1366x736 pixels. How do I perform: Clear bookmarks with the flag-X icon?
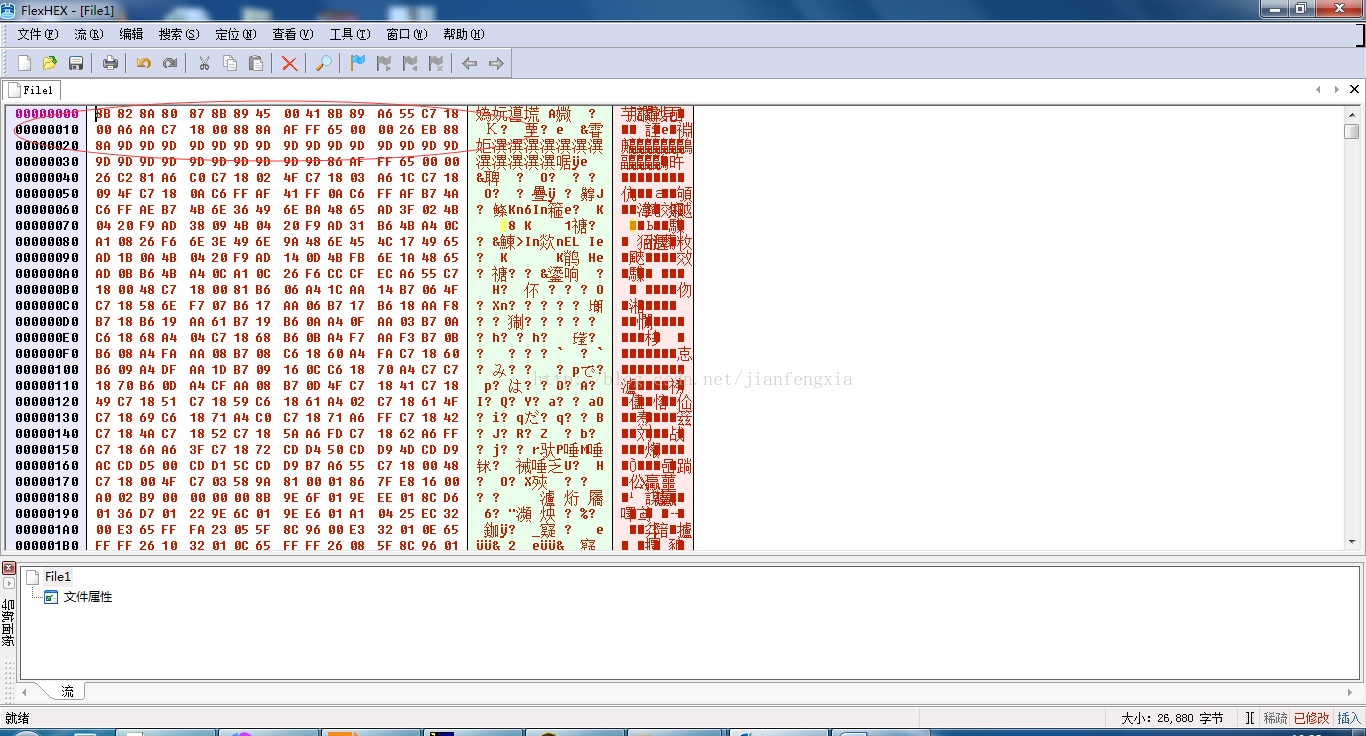point(436,63)
